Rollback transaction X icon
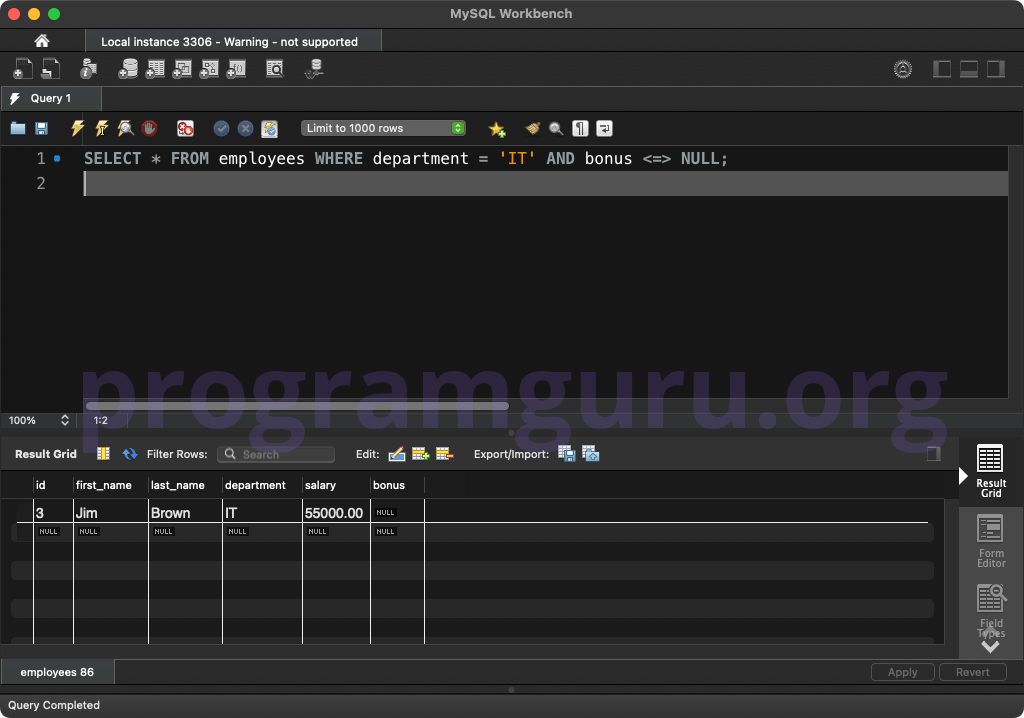The height and width of the screenshot is (718, 1024). coord(246,128)
